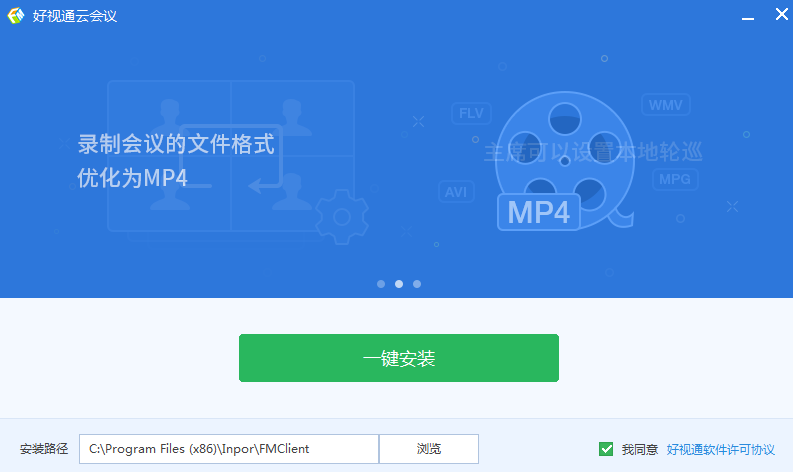Viewport: 793px width, 472px height.
Task: Open the 好视通软件许可协议 license link
Action: click(720, 449)
